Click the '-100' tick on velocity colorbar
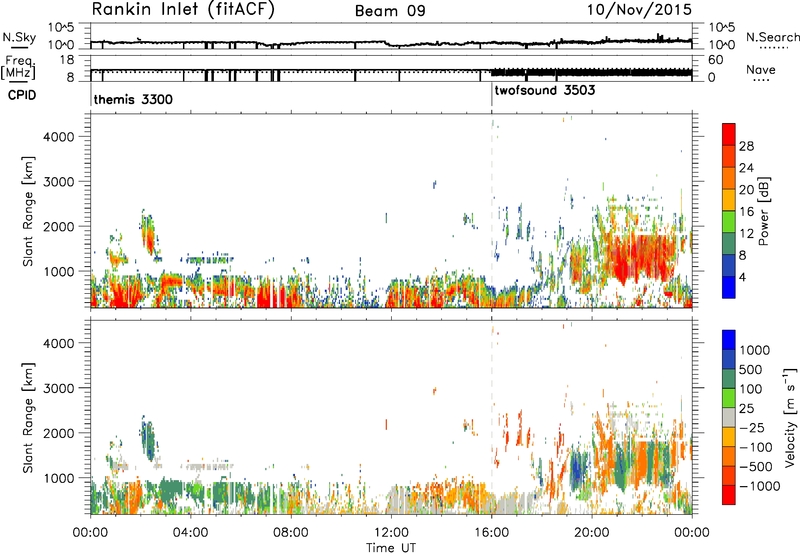Screen dimensions: 800x554 tap(755, 447)
